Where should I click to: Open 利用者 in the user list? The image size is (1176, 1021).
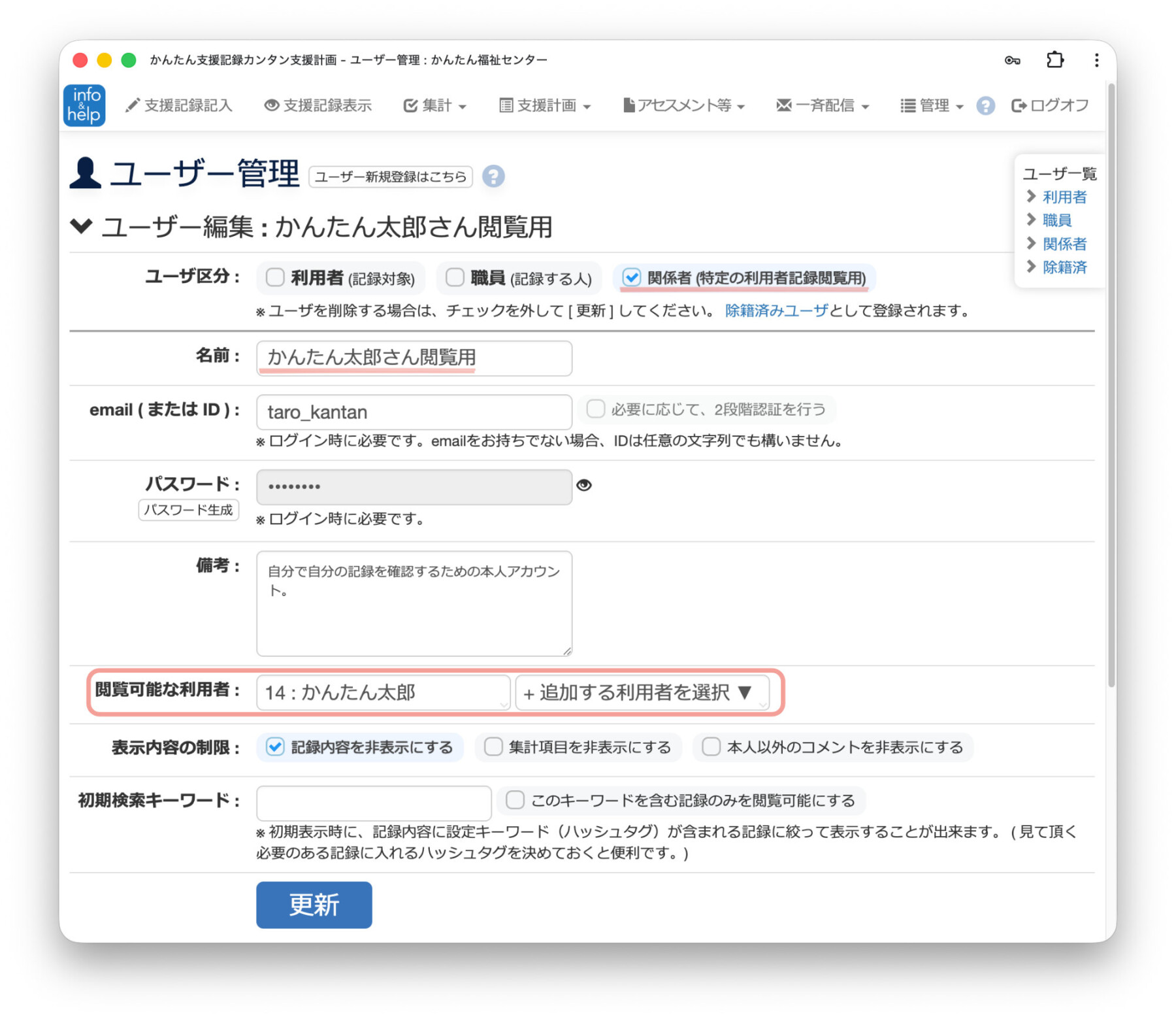pos(1064,197)
